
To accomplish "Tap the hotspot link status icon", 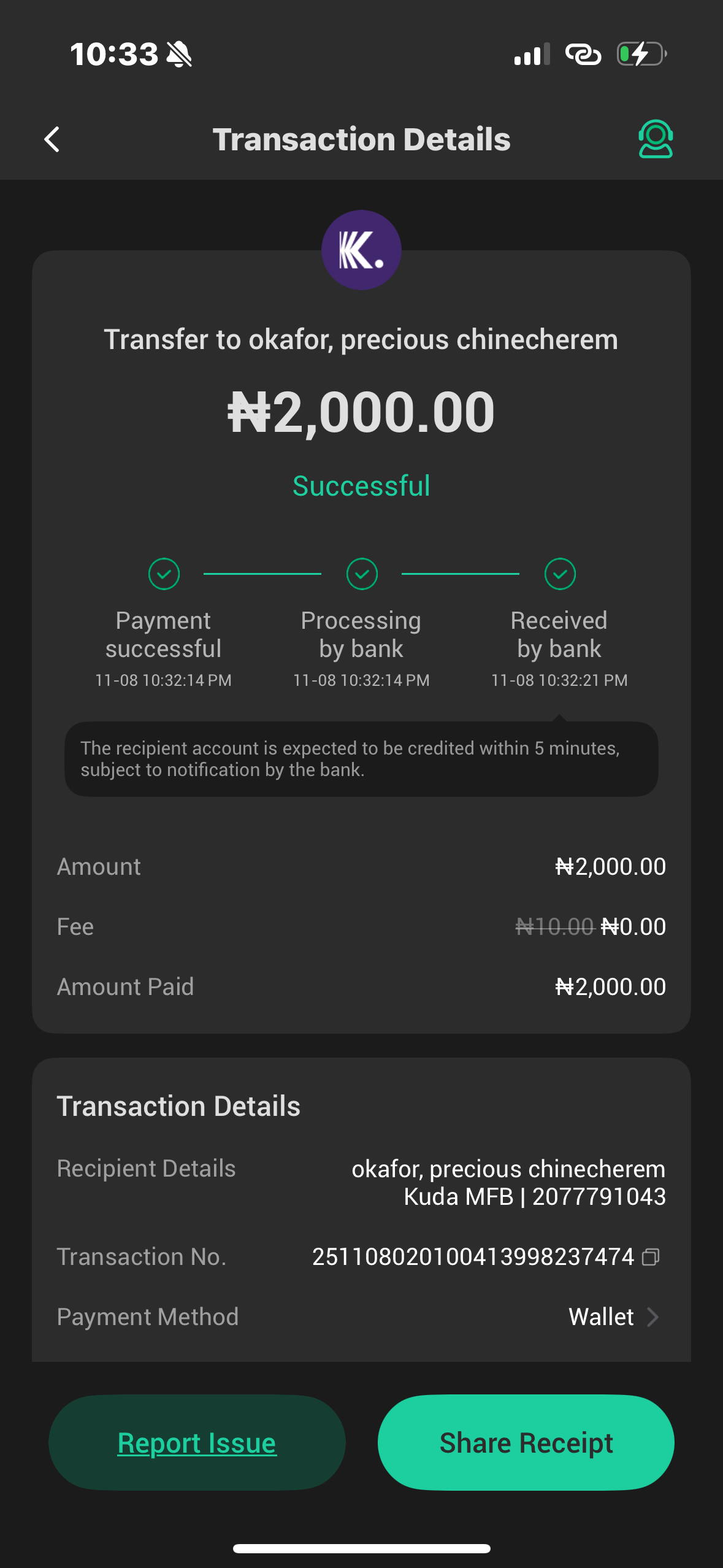I will [583, 54].
